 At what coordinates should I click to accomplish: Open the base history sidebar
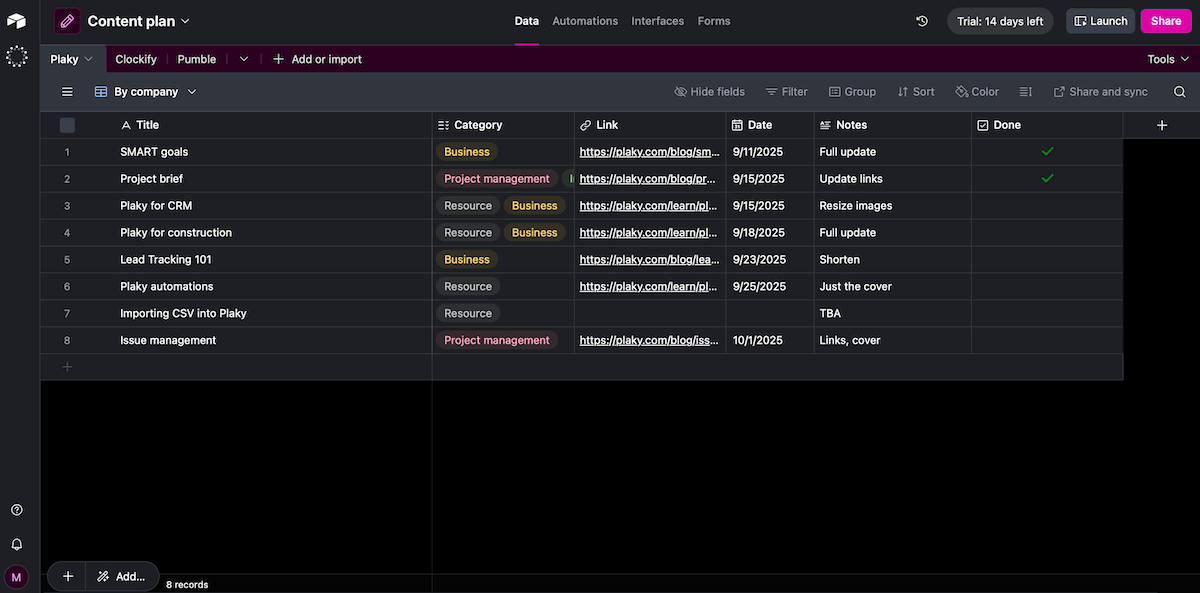(x=921, y=20)
